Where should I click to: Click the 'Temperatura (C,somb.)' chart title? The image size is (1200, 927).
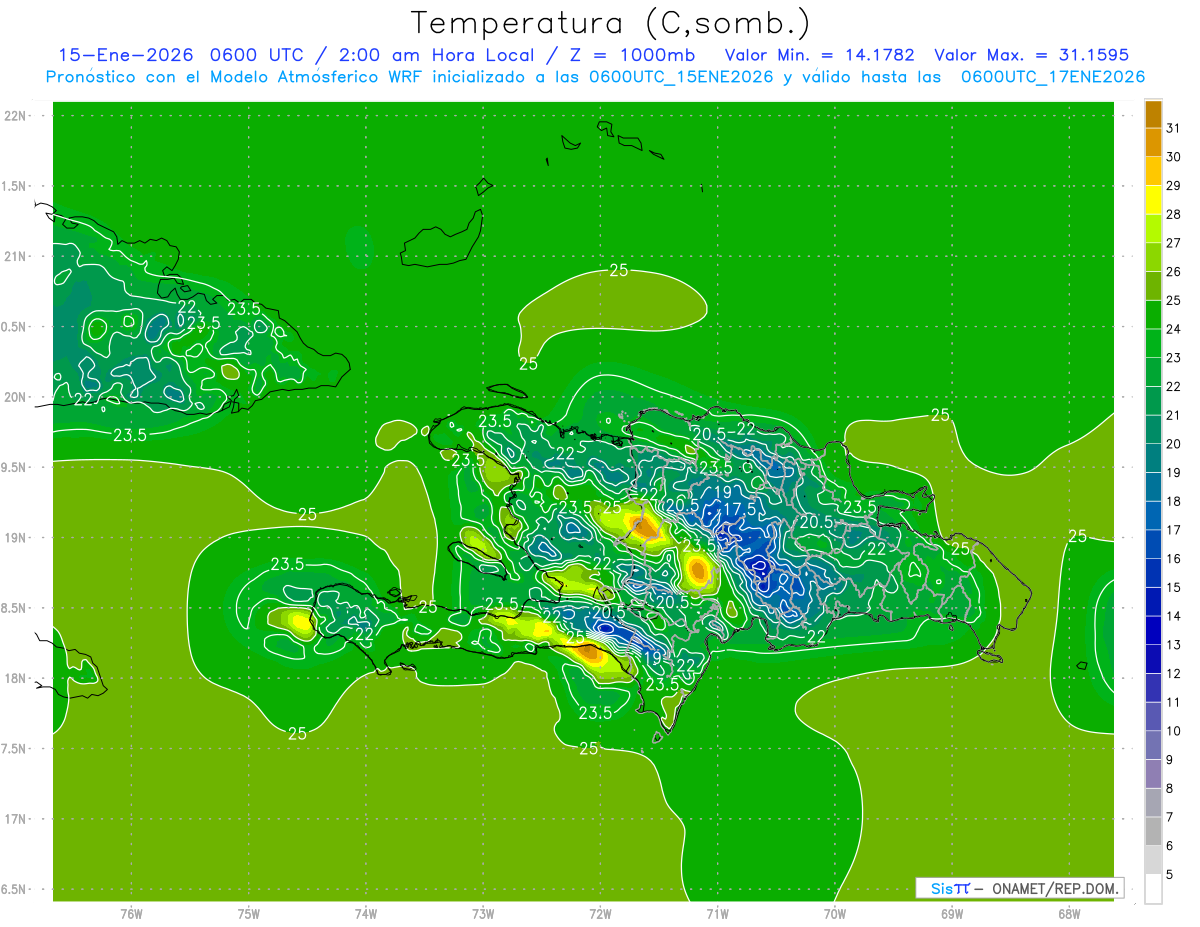[610, 23]
